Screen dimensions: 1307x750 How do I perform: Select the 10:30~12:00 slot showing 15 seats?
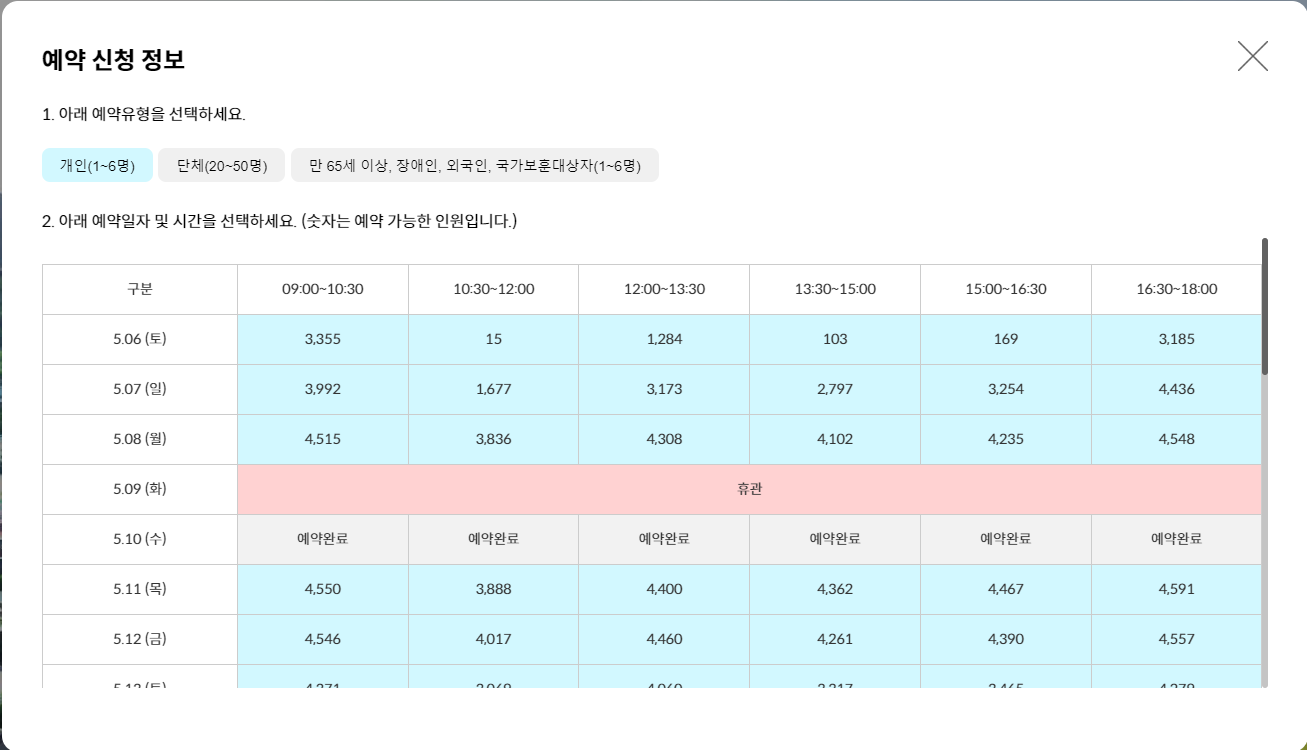(x=493, y=338)
